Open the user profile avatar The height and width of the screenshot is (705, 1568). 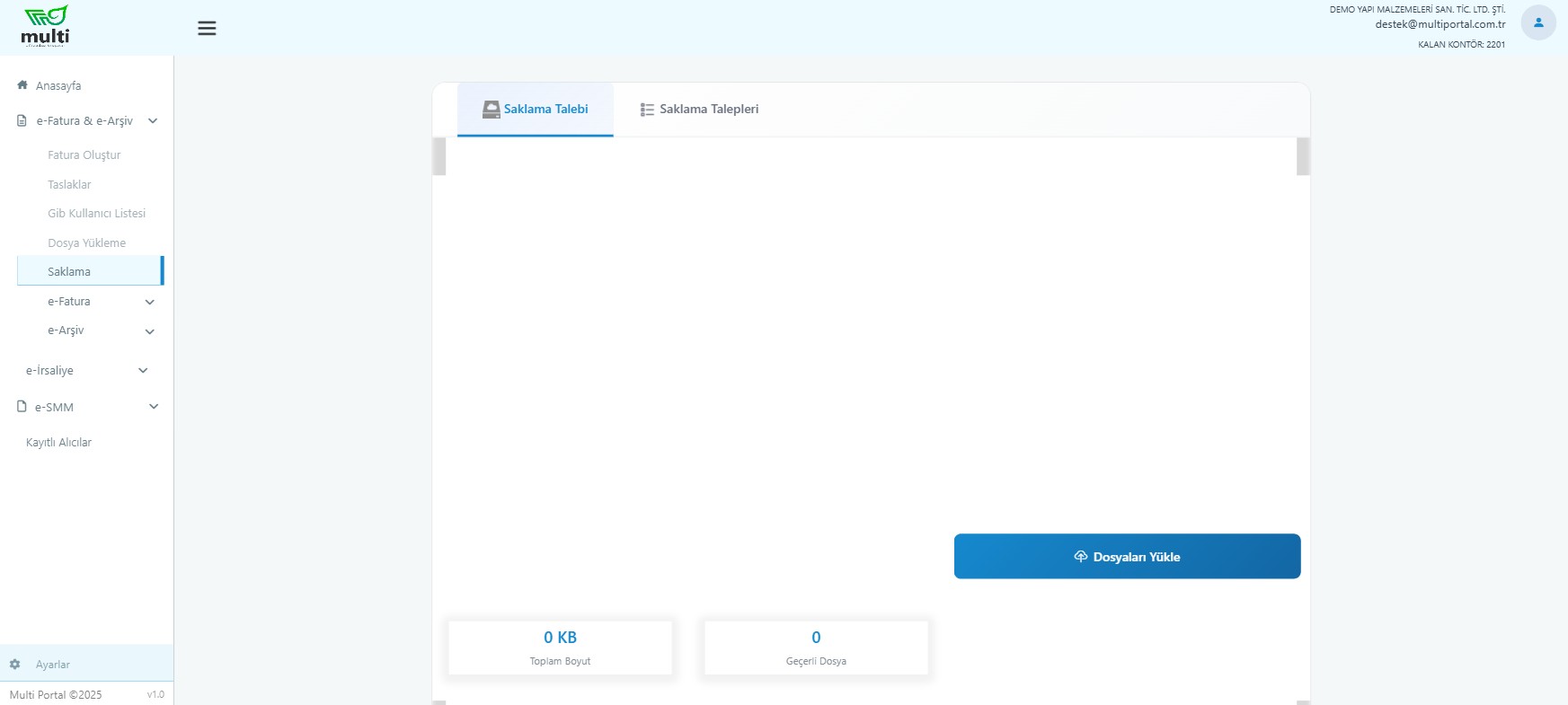point(1538,22)
